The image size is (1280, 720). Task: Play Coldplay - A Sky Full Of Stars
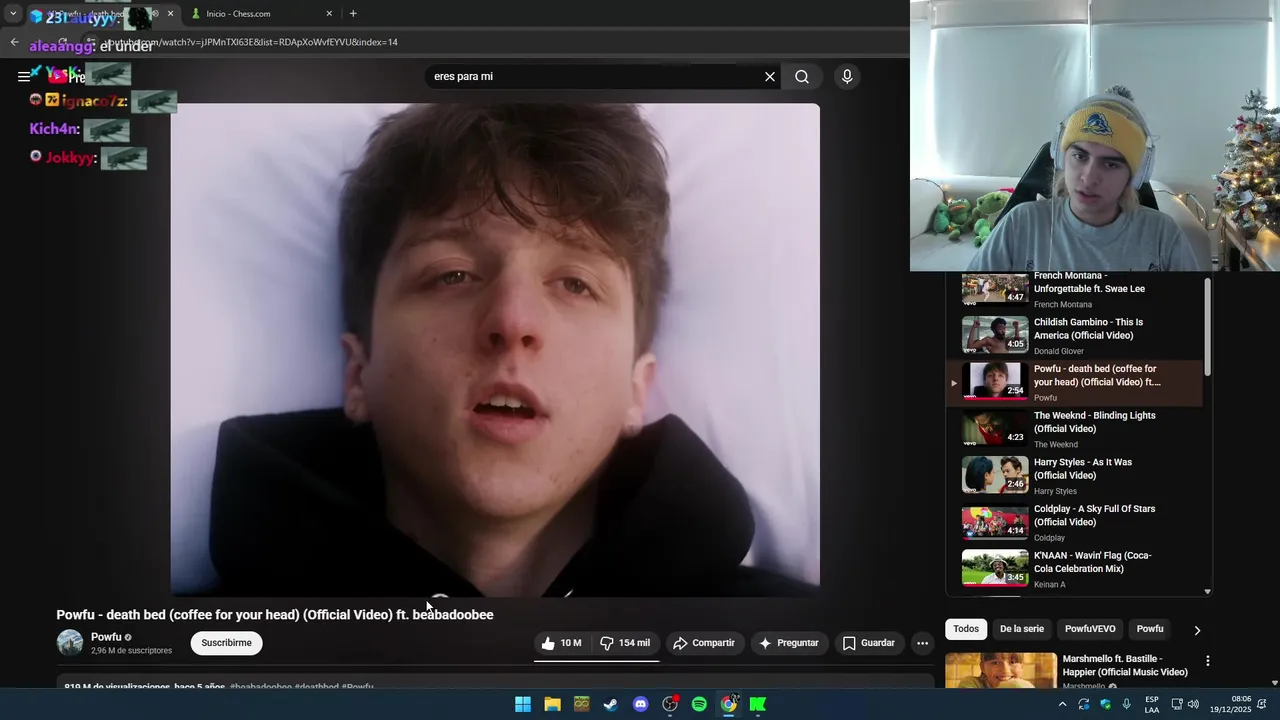coord(1075,523)
